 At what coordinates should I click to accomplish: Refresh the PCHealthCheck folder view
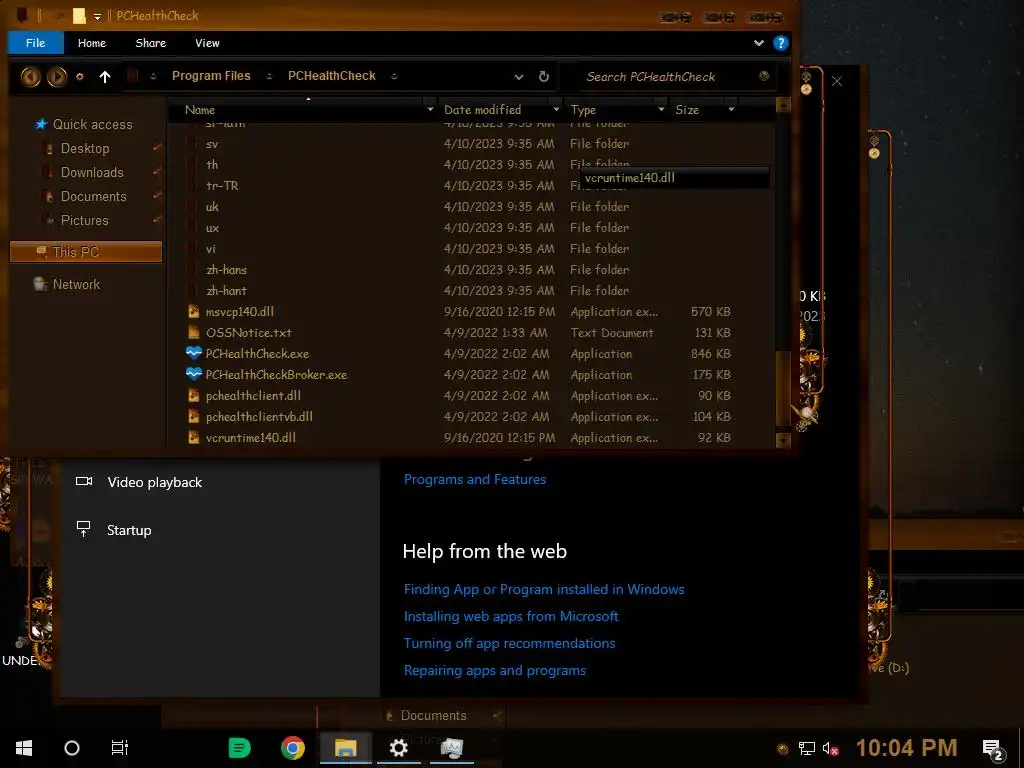coord(543,76)
